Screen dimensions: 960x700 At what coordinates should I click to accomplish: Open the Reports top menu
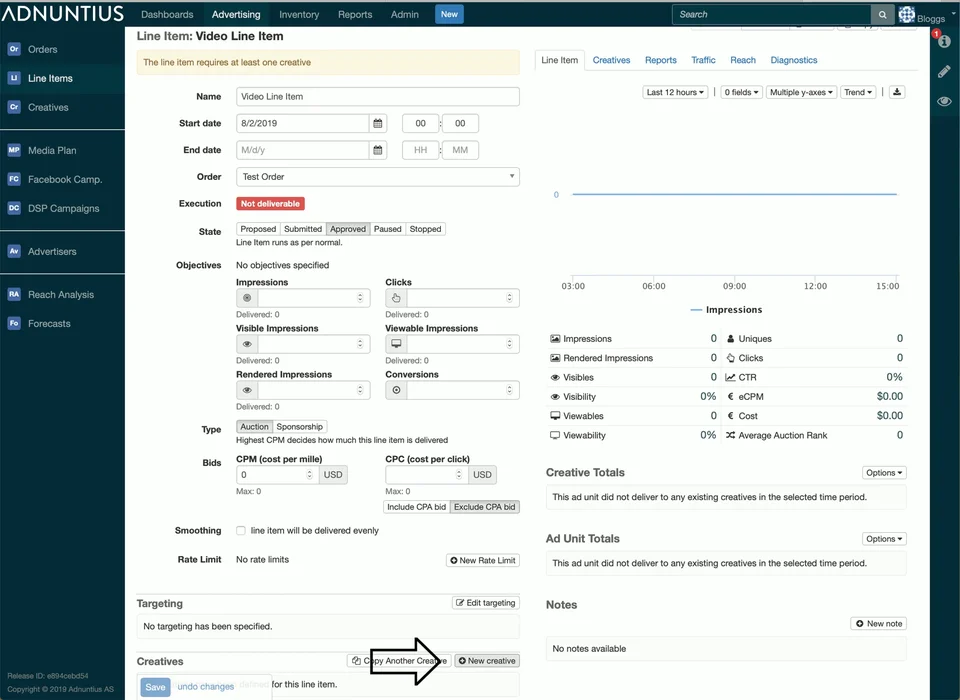355,15
